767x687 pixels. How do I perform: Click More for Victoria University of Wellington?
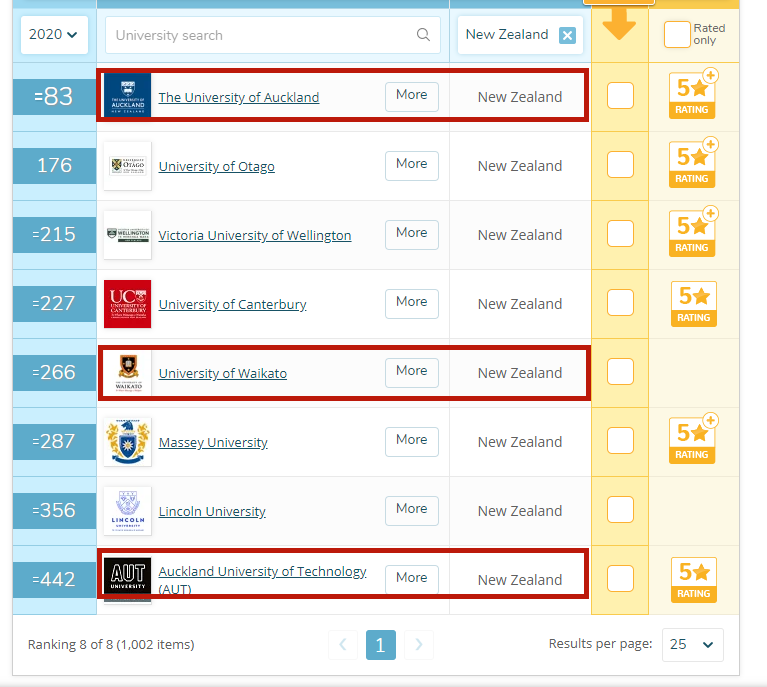(412, 234)
